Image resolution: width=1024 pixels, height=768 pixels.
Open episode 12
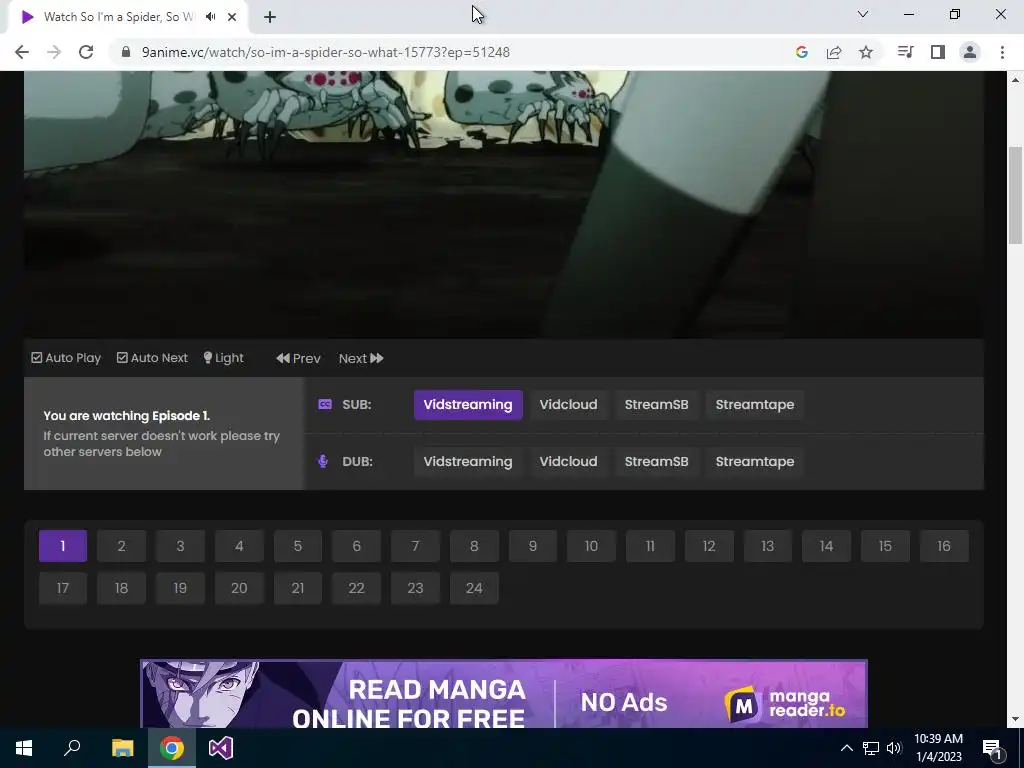(x=709, y=546)
